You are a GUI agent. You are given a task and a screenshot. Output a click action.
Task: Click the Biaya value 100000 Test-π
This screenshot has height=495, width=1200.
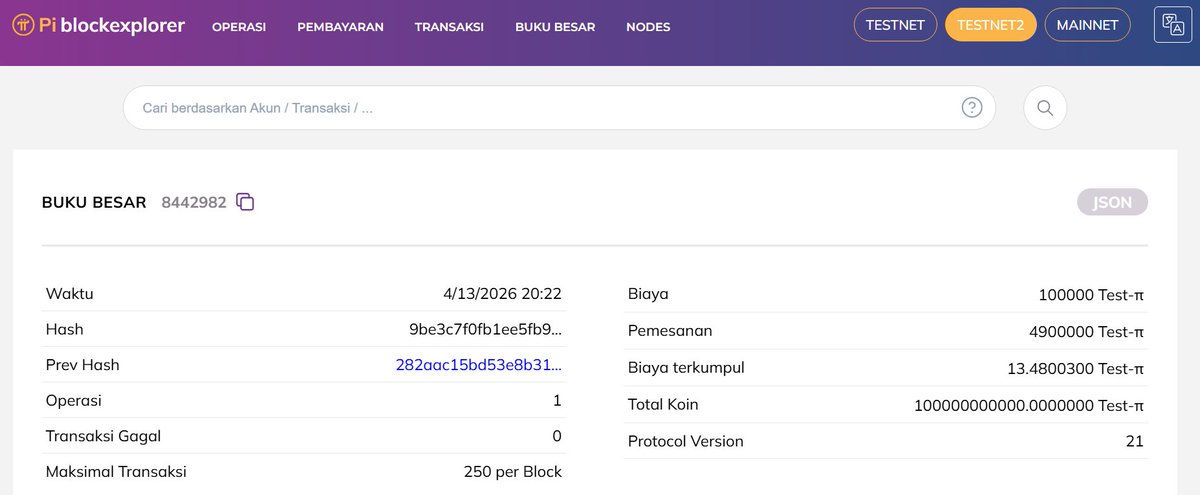tap(1091, 295)
